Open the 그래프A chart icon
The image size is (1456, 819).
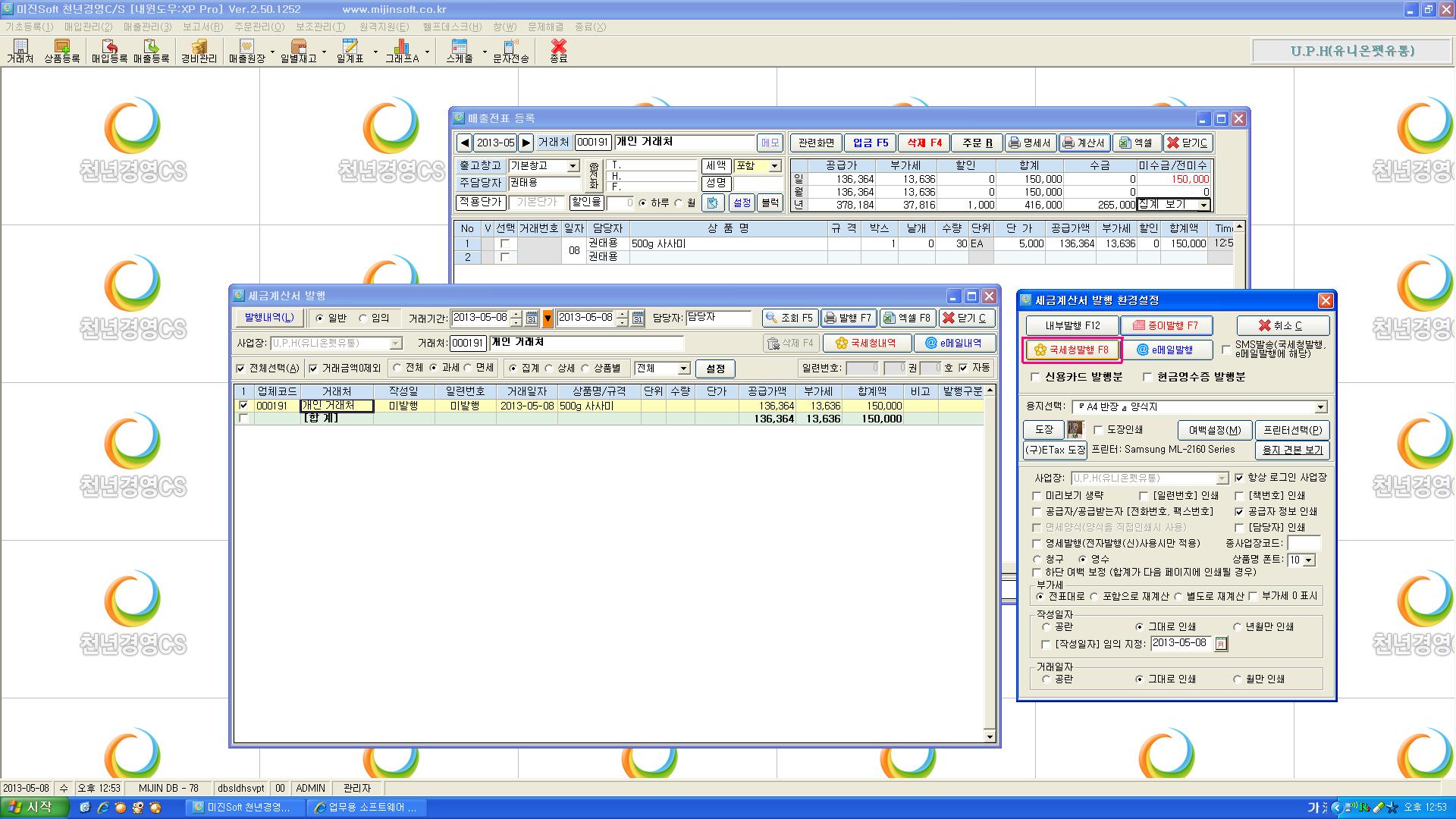[402, 52]
